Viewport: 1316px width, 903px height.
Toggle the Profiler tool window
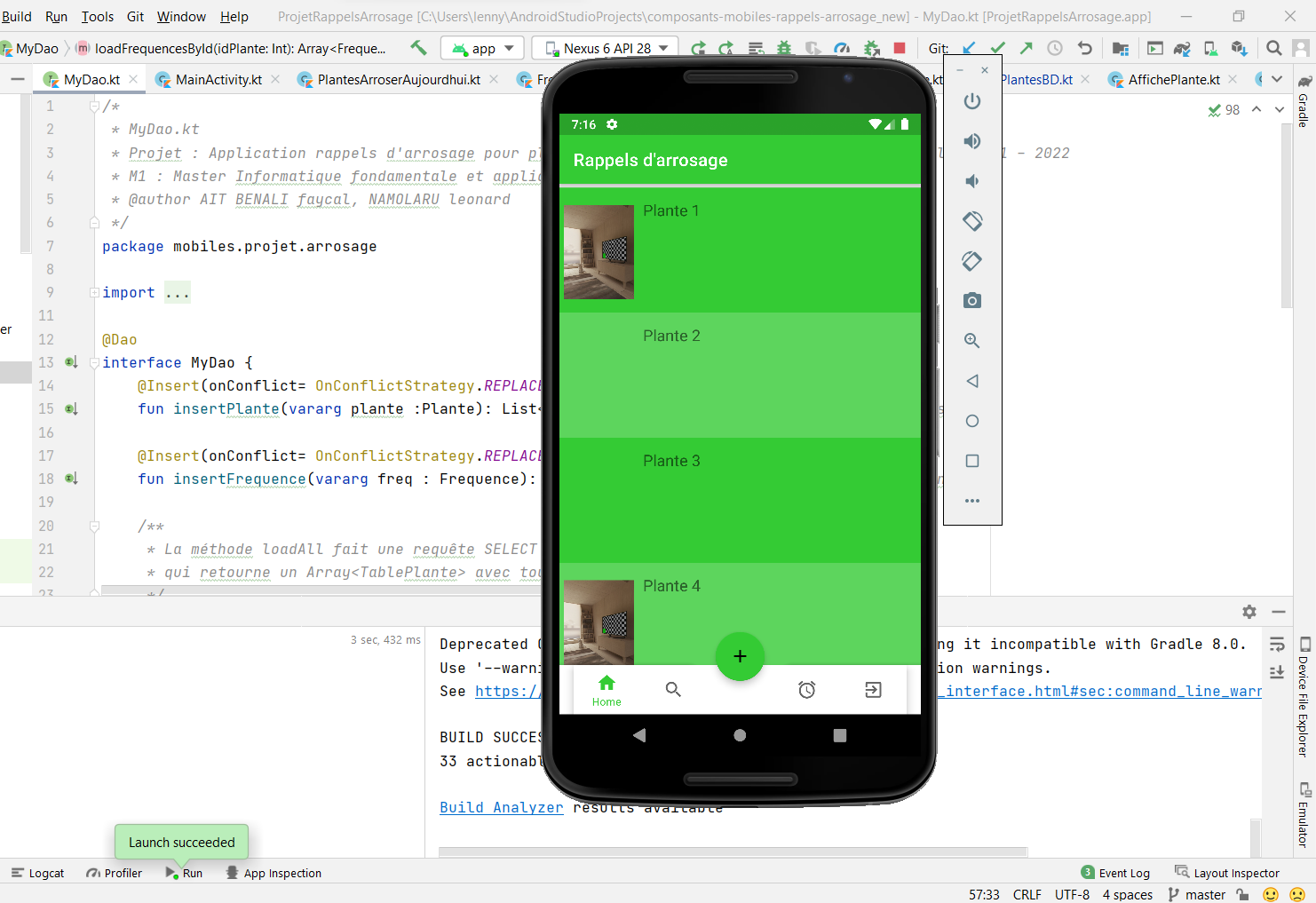(x=115, y=873)
